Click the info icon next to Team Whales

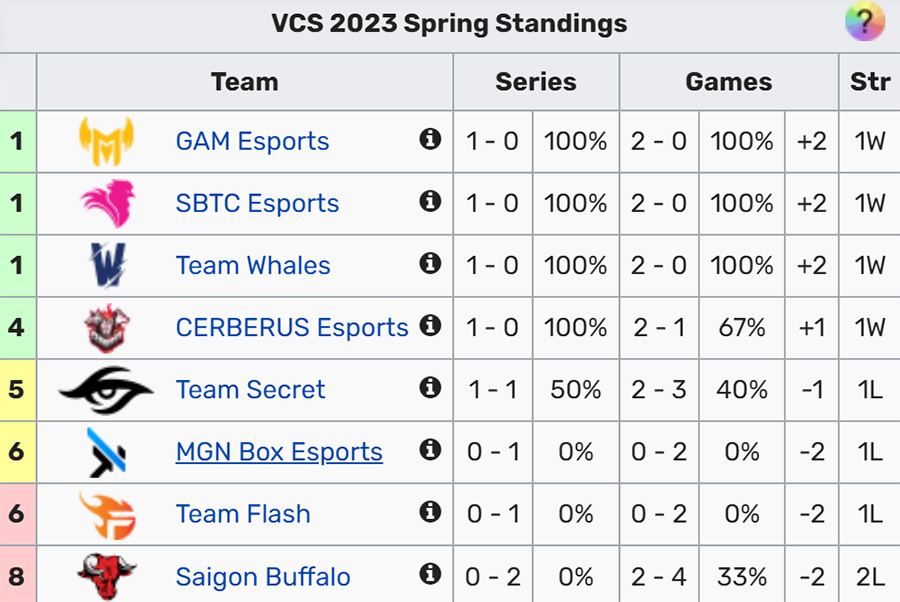click(x=430, y=263)
